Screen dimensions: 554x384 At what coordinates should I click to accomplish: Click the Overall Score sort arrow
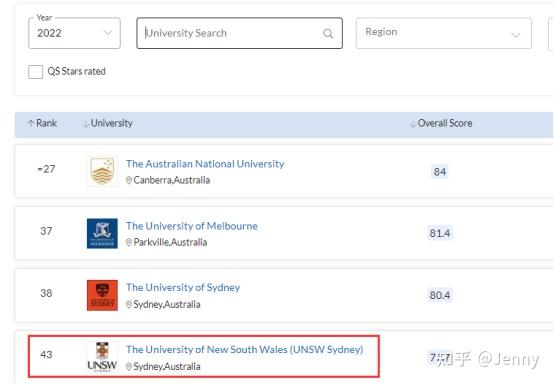[x=413, y=124]
